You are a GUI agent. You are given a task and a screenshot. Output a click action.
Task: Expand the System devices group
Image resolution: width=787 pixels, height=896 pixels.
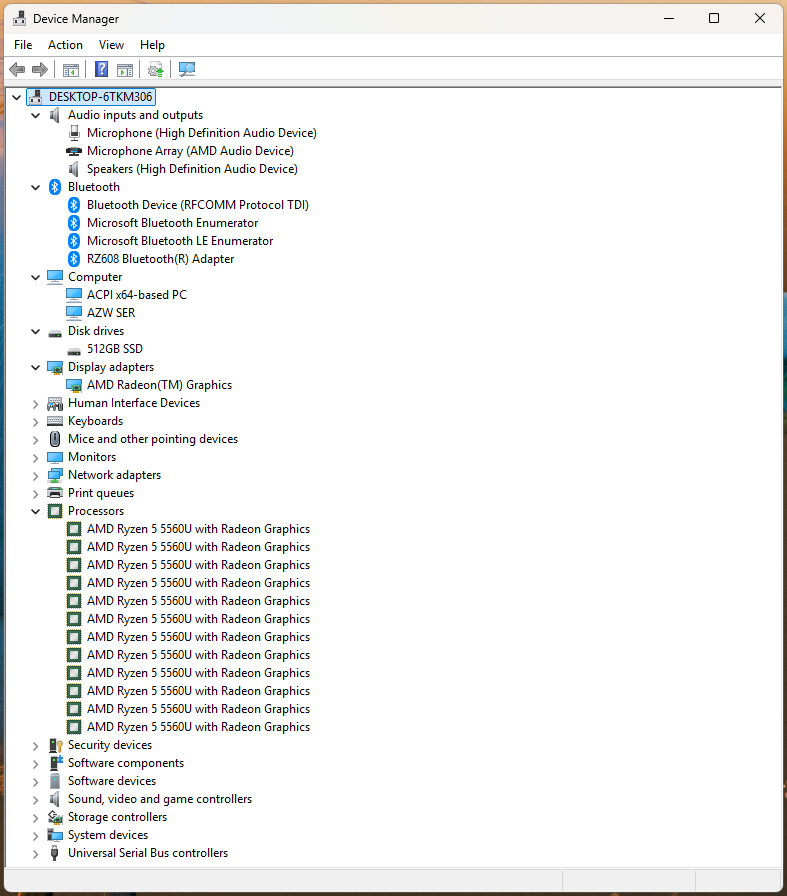coord(35,836)
